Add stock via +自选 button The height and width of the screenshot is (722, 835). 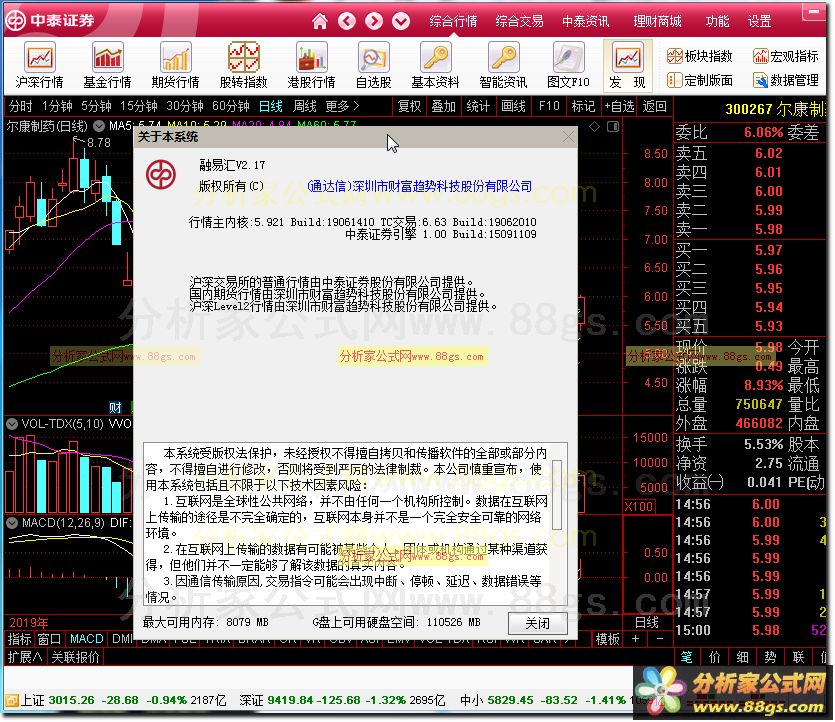[619, 106]
